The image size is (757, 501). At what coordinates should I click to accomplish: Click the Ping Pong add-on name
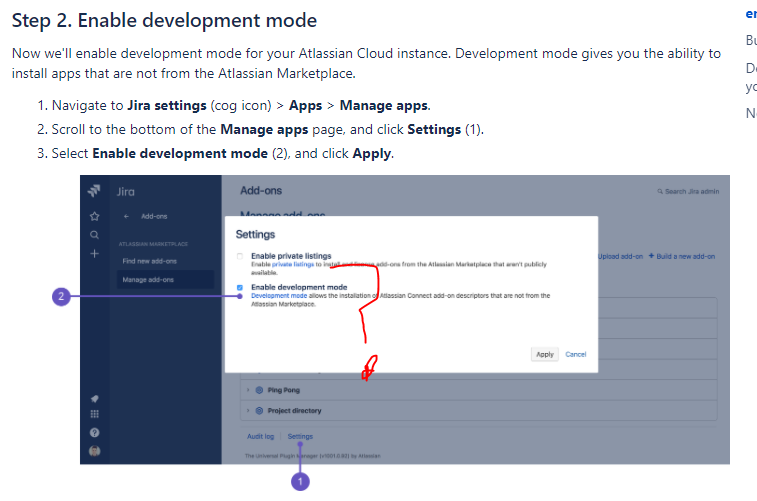tap(284, 390)
